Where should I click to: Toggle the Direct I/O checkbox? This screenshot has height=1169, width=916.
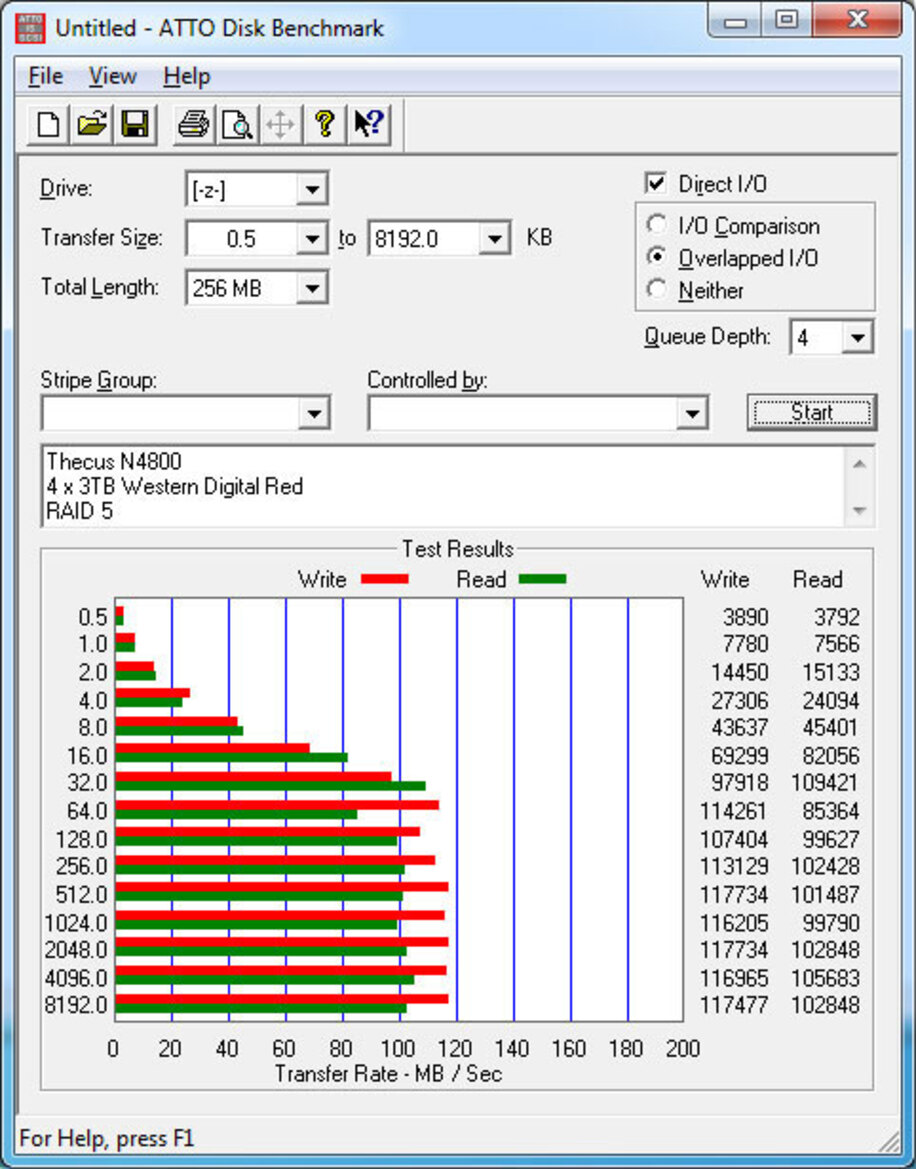point(656,183)
